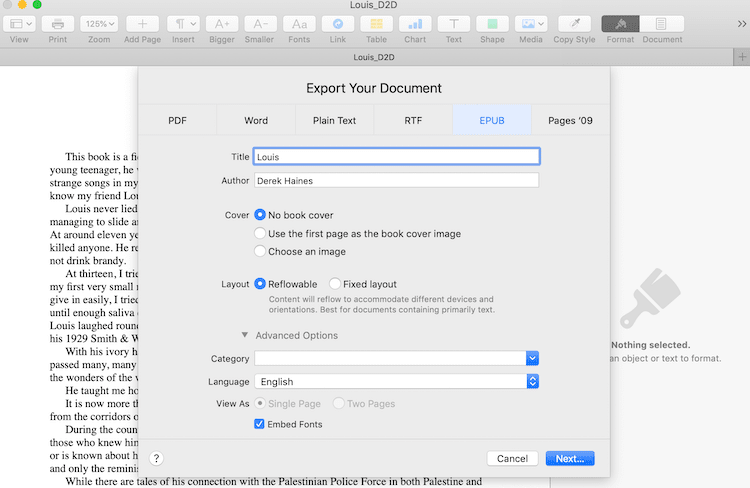The height and width of the screenshot is (488, 750).
Task: Toggle the Format inspector button
Action: [x=620, y=24]
